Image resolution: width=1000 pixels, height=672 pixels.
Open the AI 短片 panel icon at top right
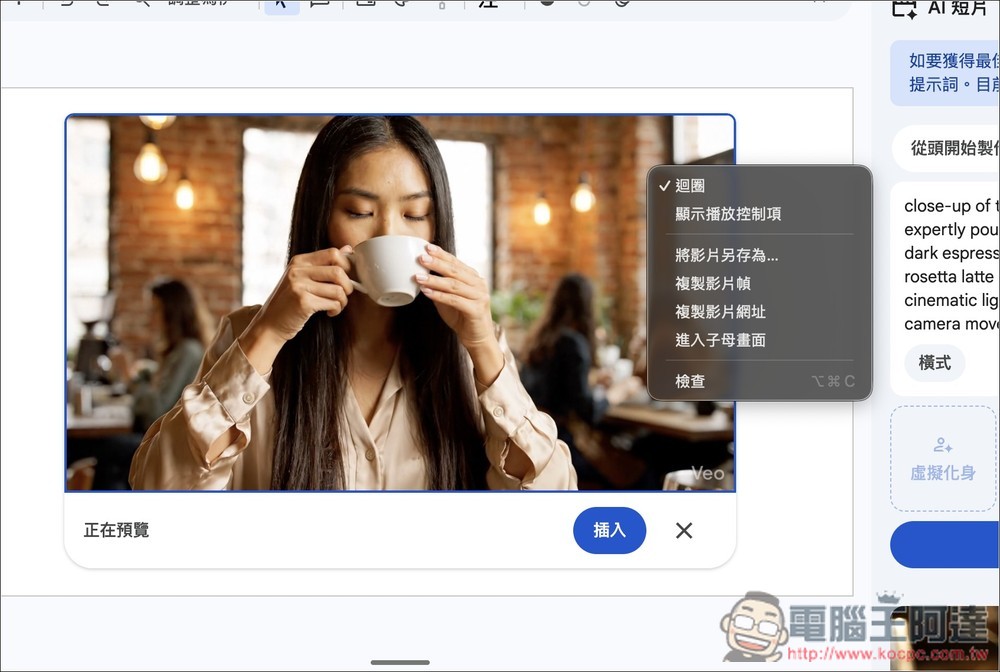coord(903,8)
